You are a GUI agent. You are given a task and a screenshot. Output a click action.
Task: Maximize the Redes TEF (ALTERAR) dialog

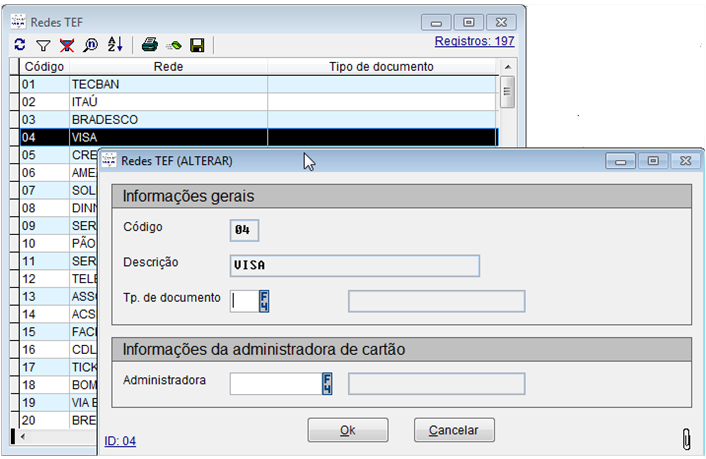(x=653, y=161)
